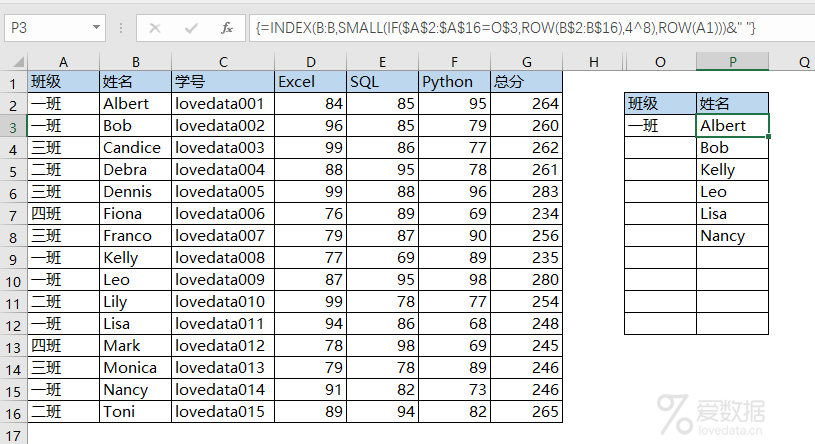Click cell containing Debra
The image size is (815, 444).
[x=136, y=169]
